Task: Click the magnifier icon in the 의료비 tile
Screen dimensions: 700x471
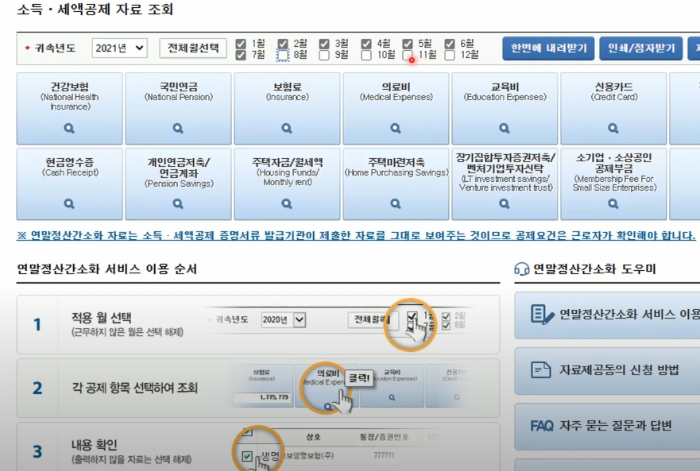Action: 396,129
